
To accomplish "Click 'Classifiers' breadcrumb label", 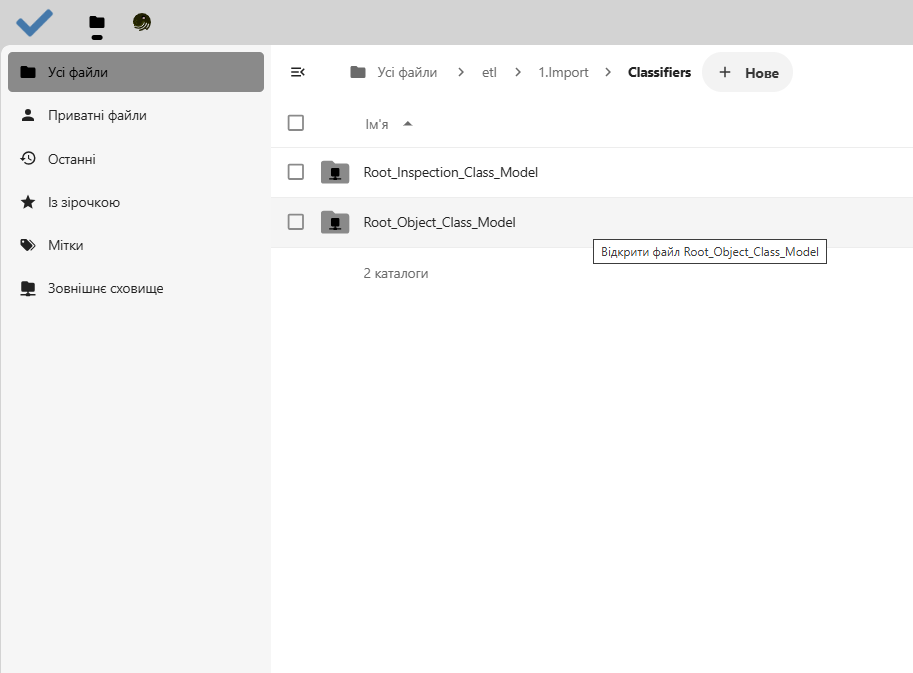I will [x=659, y=72].
